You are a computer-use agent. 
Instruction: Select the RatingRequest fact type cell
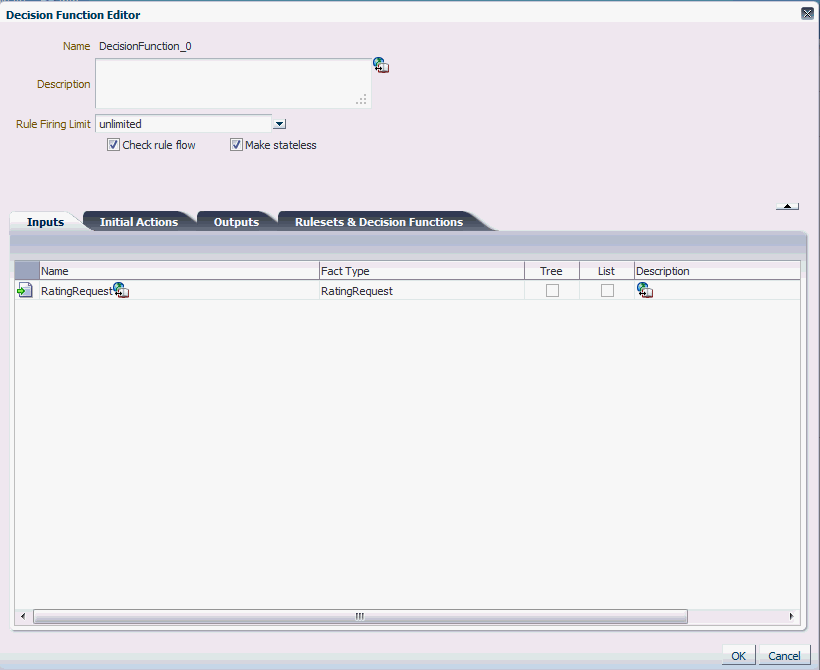[422, 291]
